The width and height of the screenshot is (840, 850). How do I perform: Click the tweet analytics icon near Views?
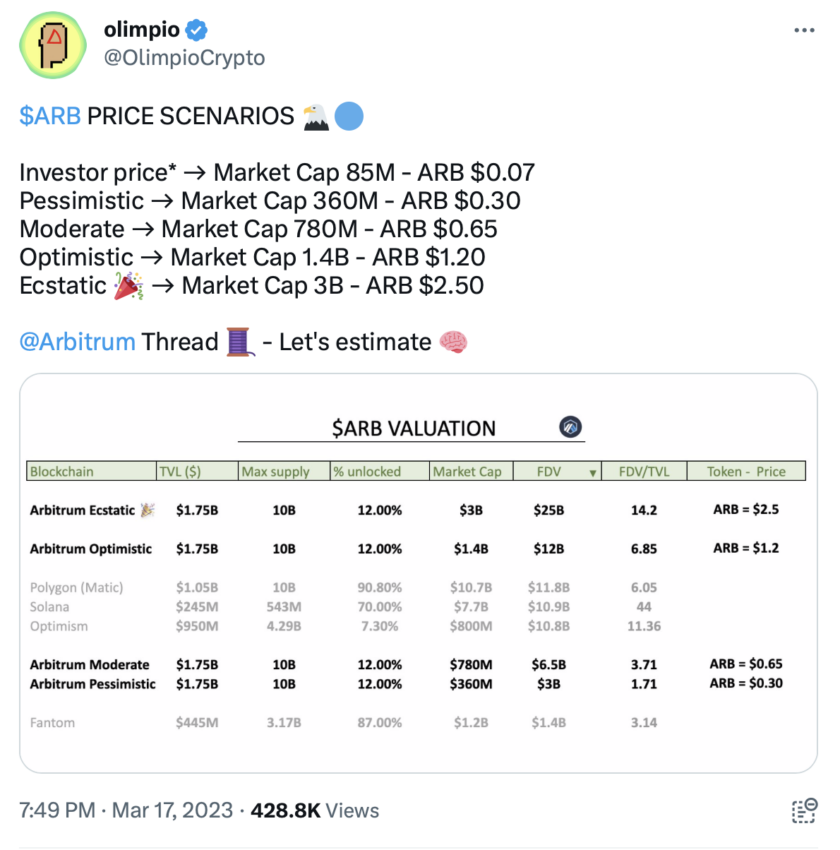click(804, 810)
